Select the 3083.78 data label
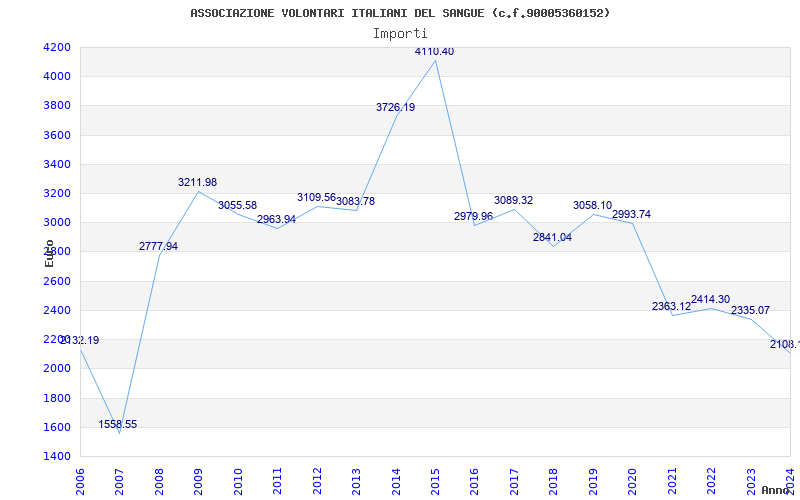Viewport: 800px width, 500px height. pyautogui.click(x=356, y=202)
